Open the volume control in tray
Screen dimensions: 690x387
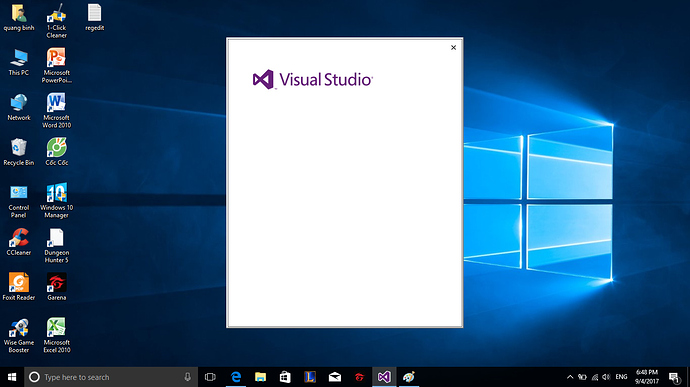point(606,377)
